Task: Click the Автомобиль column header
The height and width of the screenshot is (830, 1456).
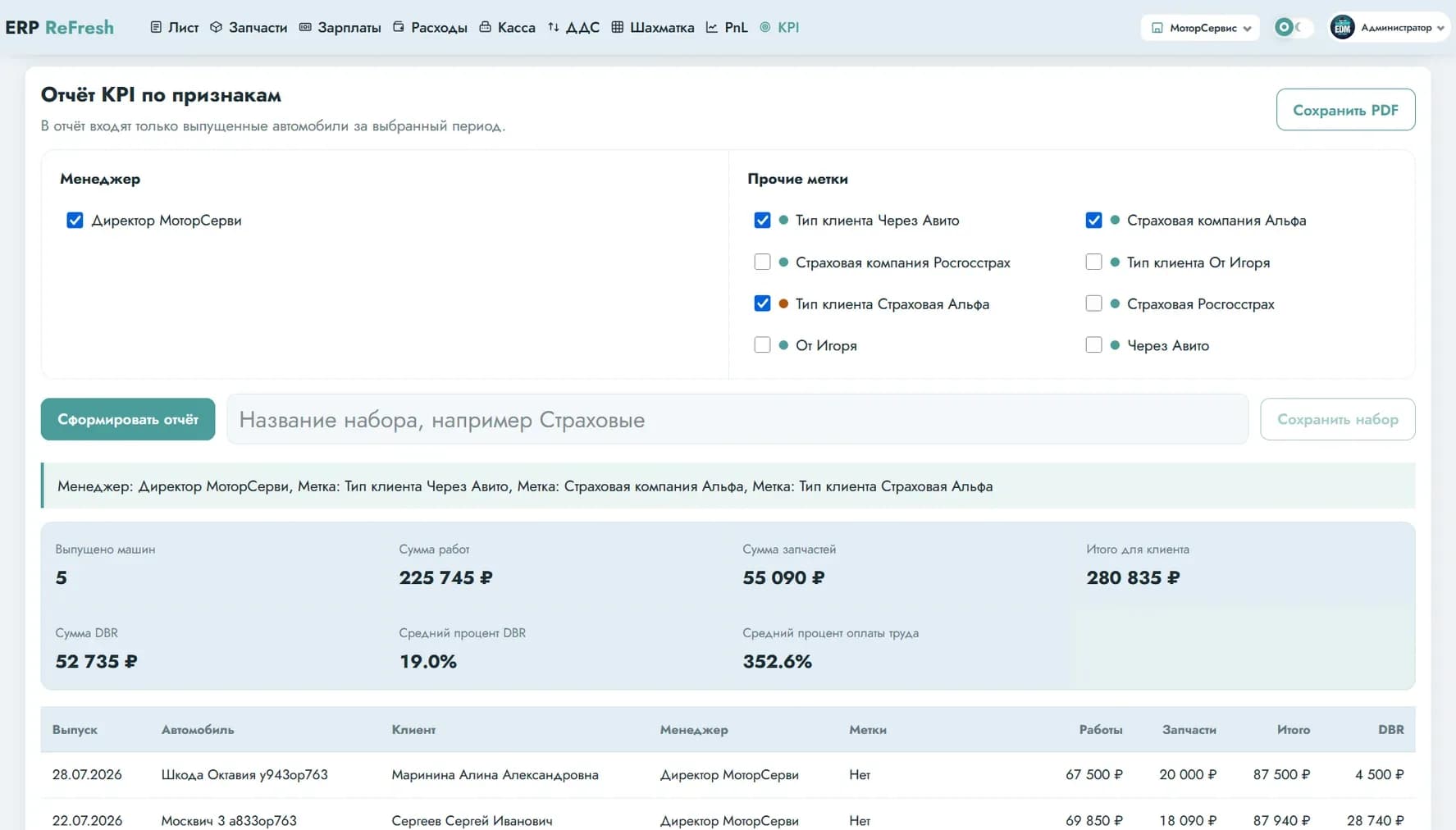Action: click(x=198, y=729)
